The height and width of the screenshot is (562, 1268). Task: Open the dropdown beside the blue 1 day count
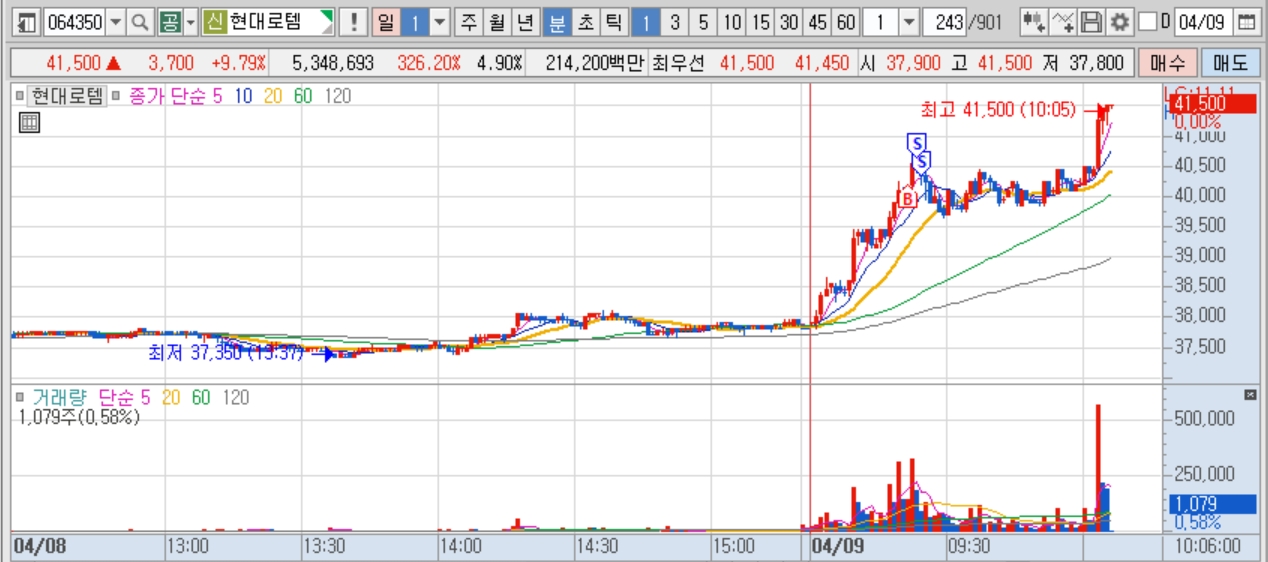tap(439, 21)
